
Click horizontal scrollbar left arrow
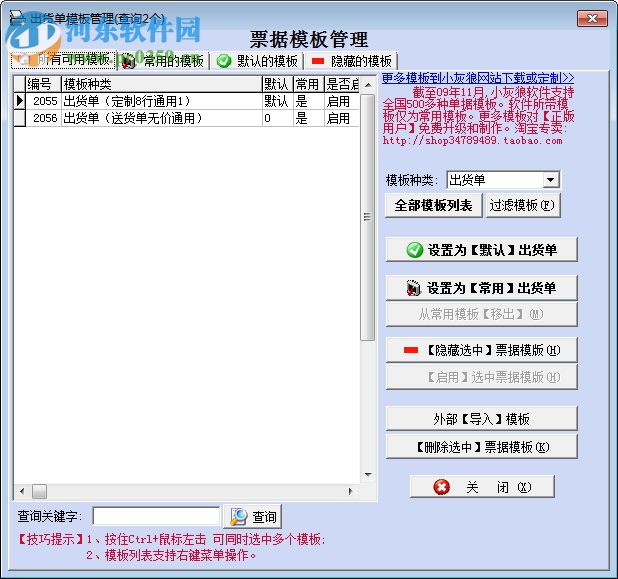22,491
